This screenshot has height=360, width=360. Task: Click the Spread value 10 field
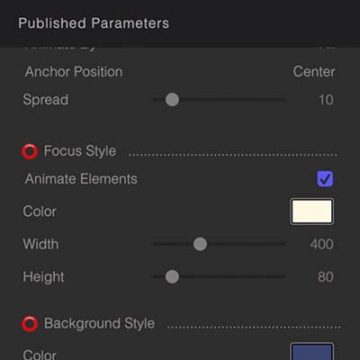click(326, 100)
